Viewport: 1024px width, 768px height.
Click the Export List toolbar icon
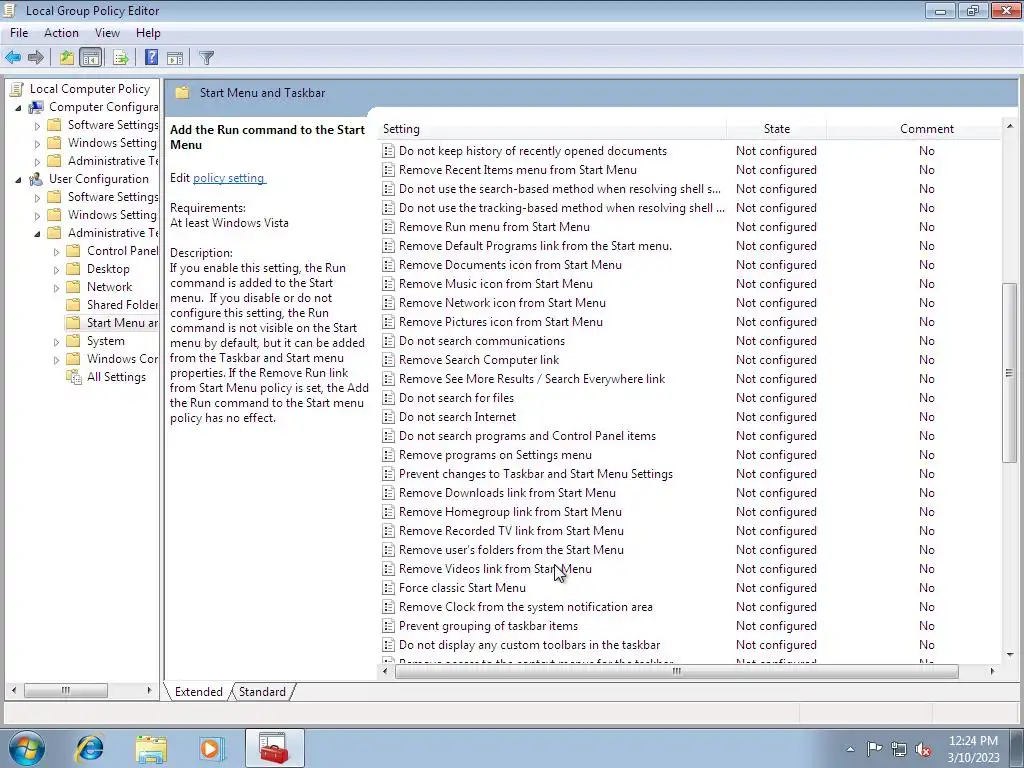pyautogui.click(x=120, y=57)
